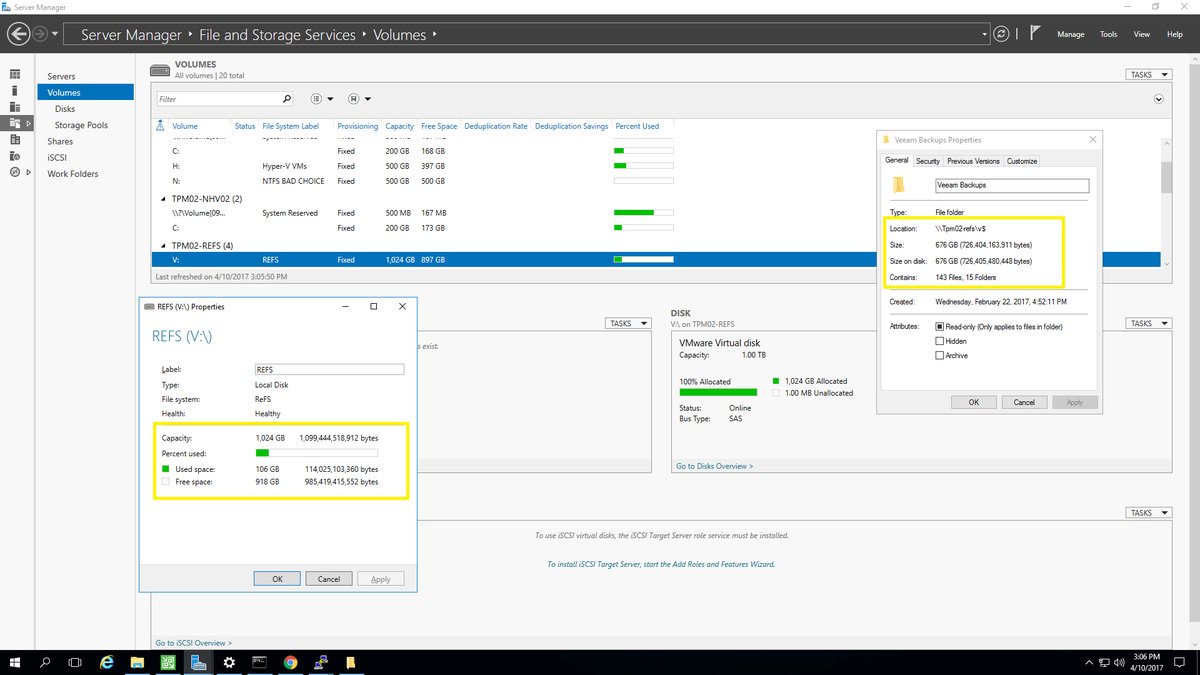Screen dimensions: 1200x675
Task: Open the Help menu
Action: (x=1174, y=35)
